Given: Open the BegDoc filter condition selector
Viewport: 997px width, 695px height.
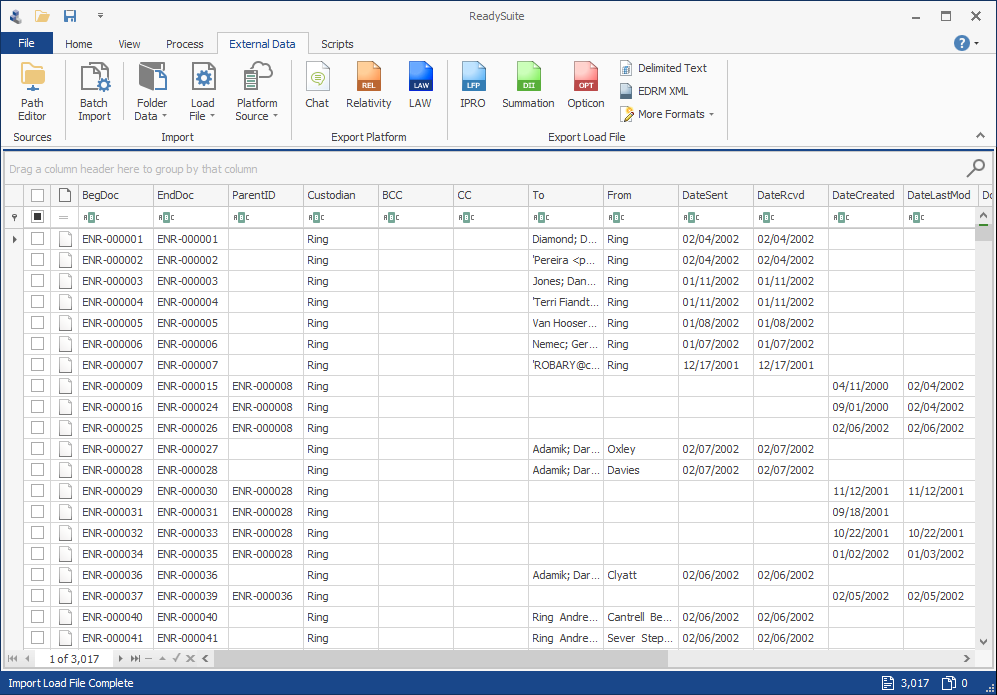Looking at the screenshot, I should [91, 217].
